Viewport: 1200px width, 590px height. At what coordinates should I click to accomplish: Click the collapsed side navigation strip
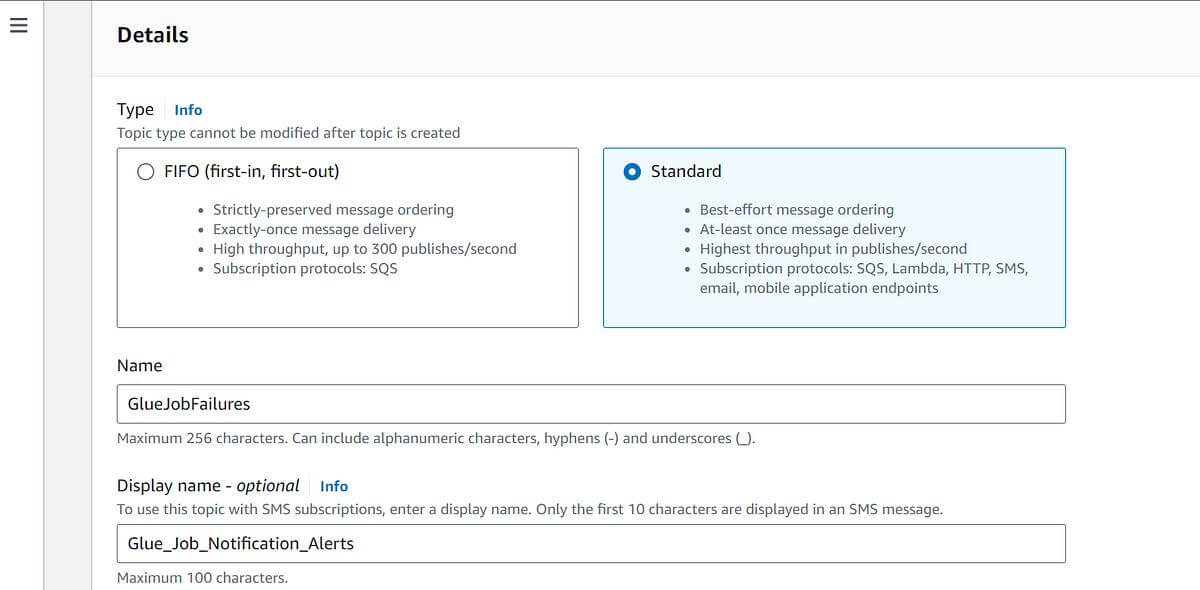(68, 295)
